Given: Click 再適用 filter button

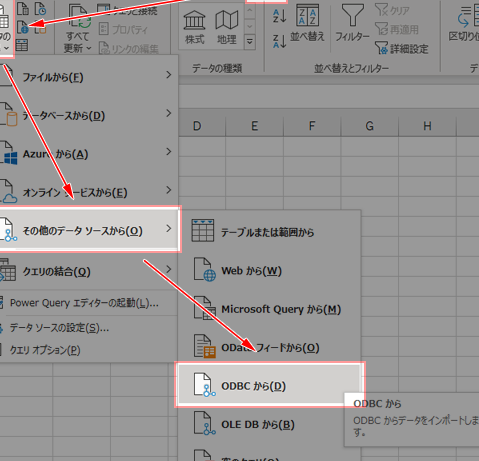Looking at the screenshot, I should point(397,29).
